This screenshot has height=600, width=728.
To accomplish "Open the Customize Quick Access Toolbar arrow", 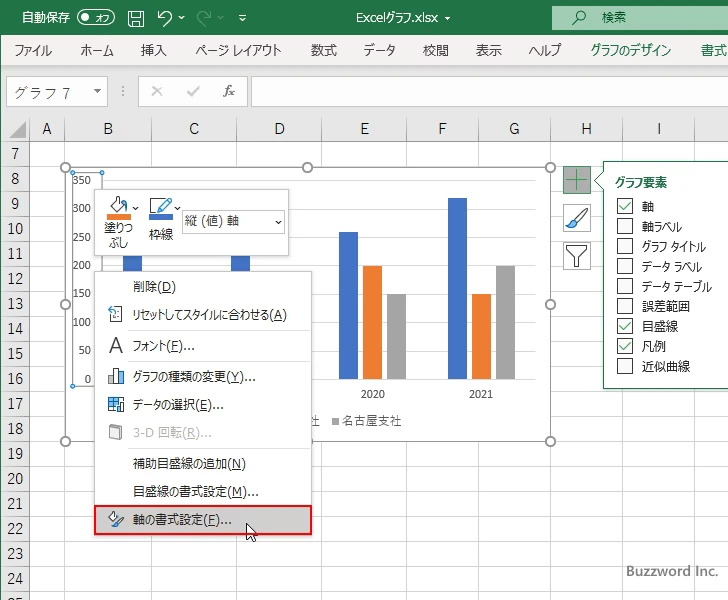I will coord(242,18).
